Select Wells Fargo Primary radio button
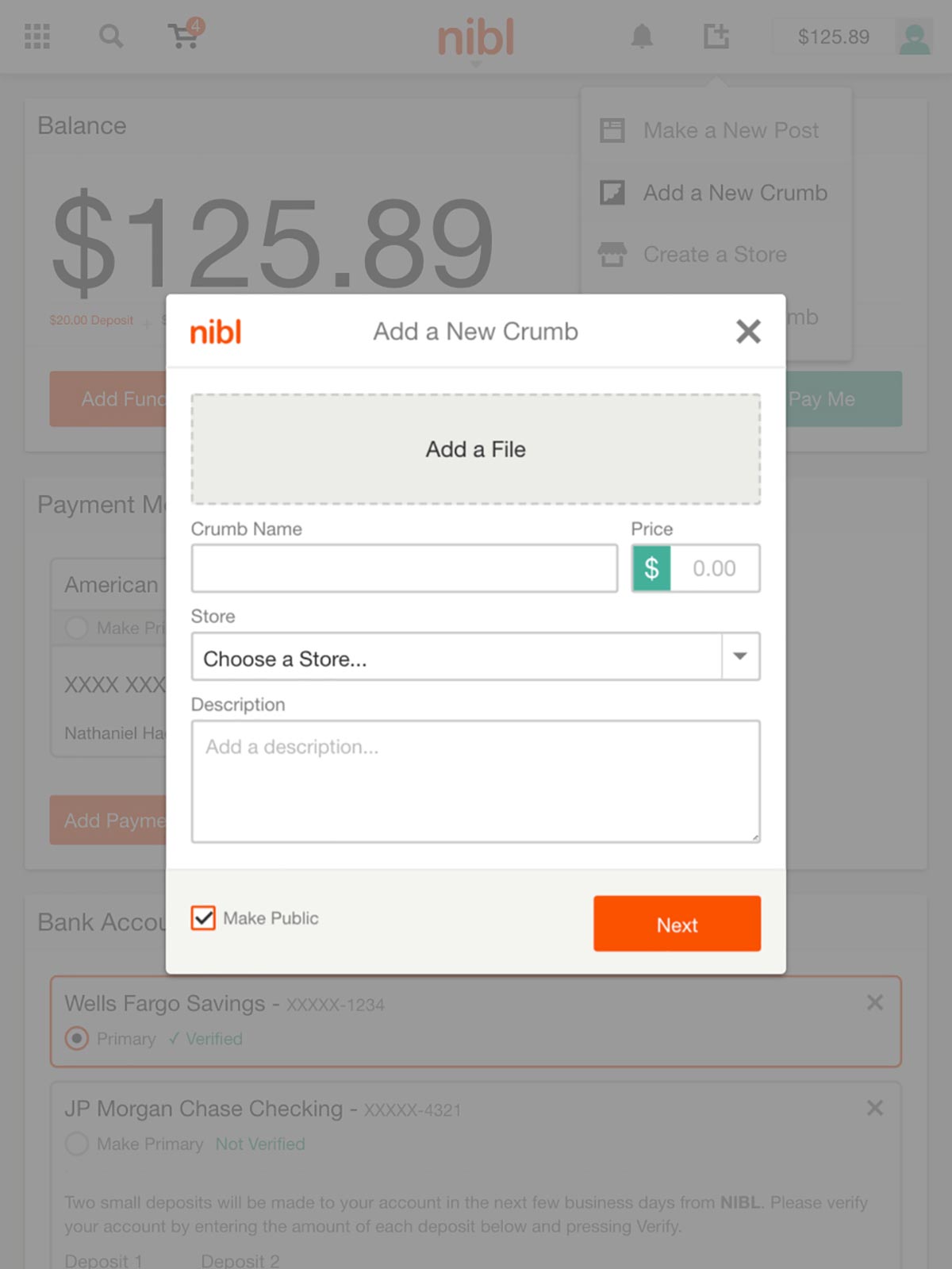The image size is (952, 1269). 77,1038
